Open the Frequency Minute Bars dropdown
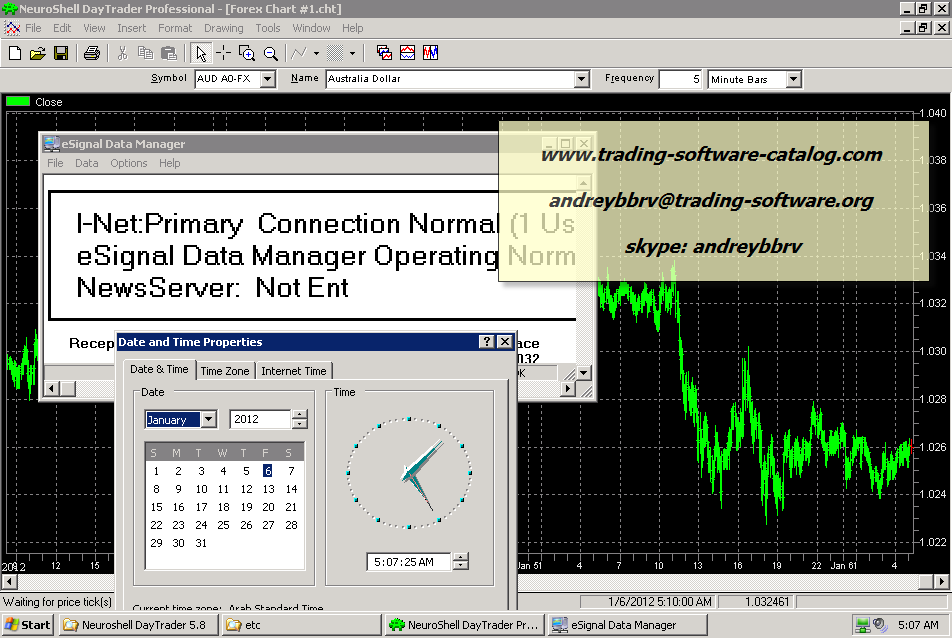The image size is (952, 638). (x=793, y=80)
